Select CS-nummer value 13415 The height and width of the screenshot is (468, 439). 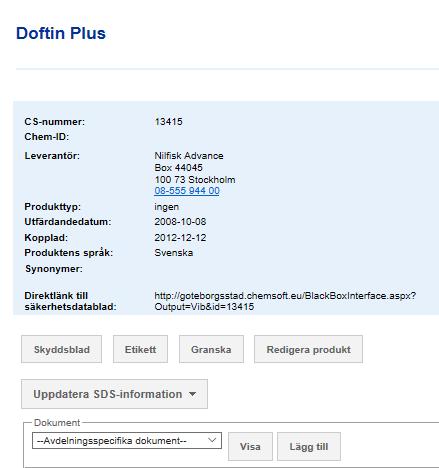pos(169,122)
